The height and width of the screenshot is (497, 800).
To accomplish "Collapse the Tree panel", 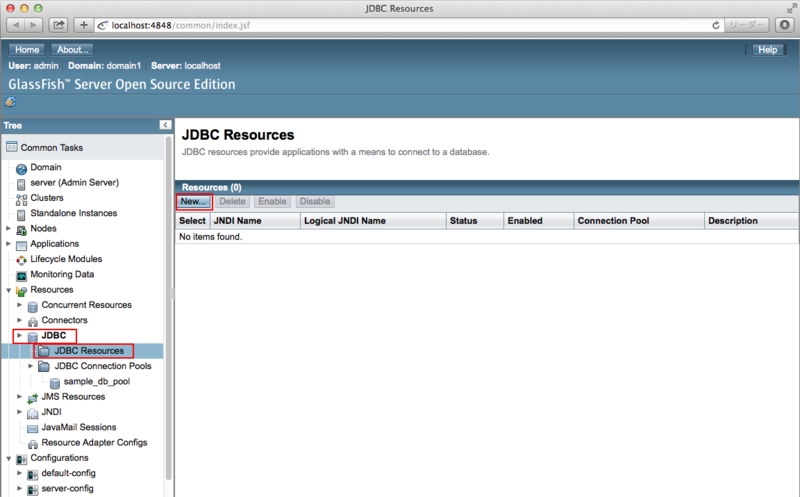I will click(165, 125).
